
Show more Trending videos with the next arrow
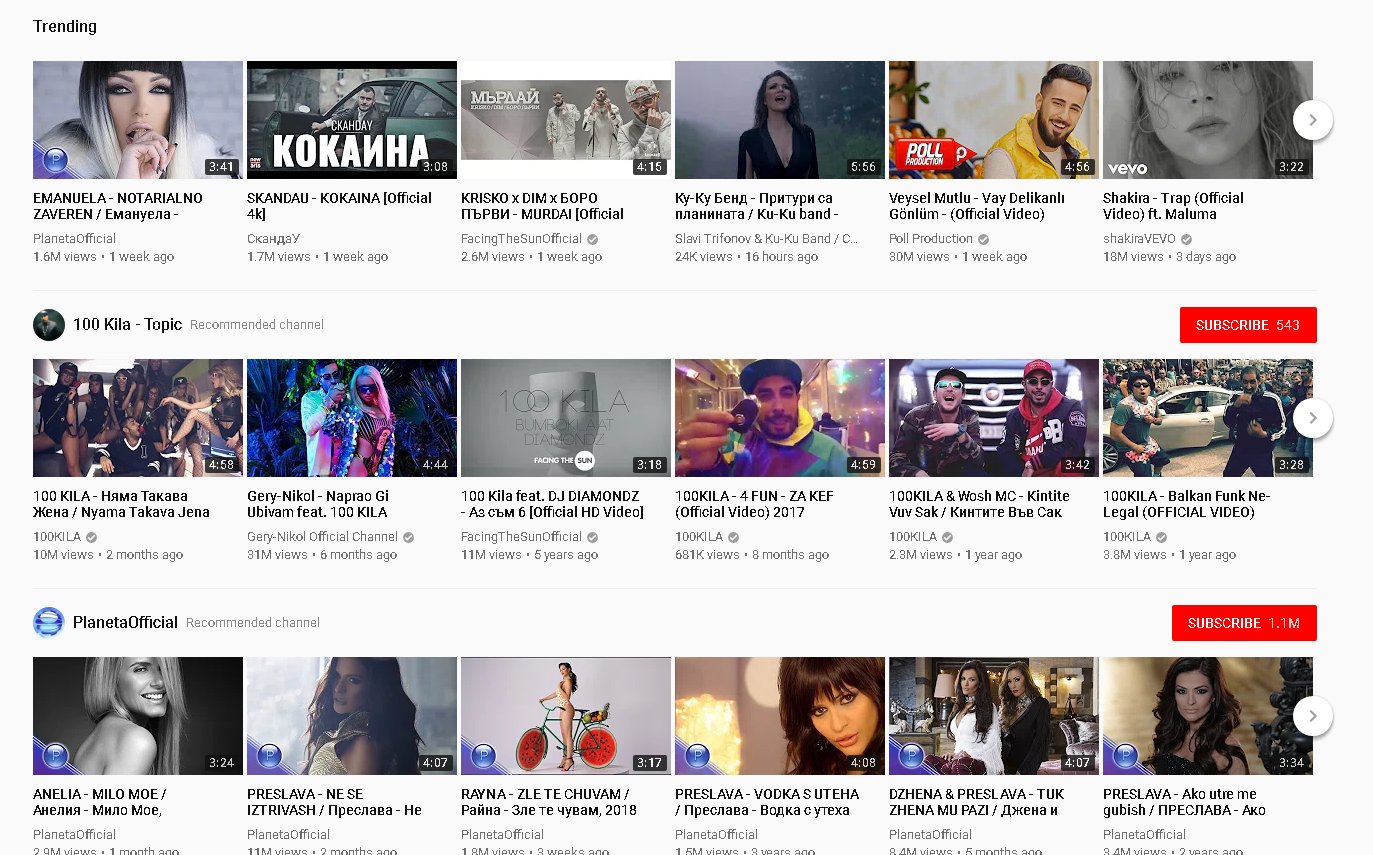pos(1313,120)
